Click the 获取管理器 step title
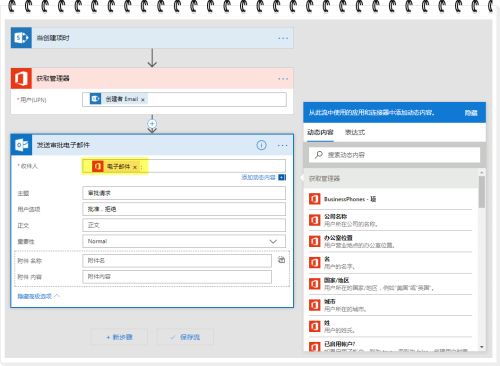Viewport: 500px width, 366px height. click(x=53, y=79)
